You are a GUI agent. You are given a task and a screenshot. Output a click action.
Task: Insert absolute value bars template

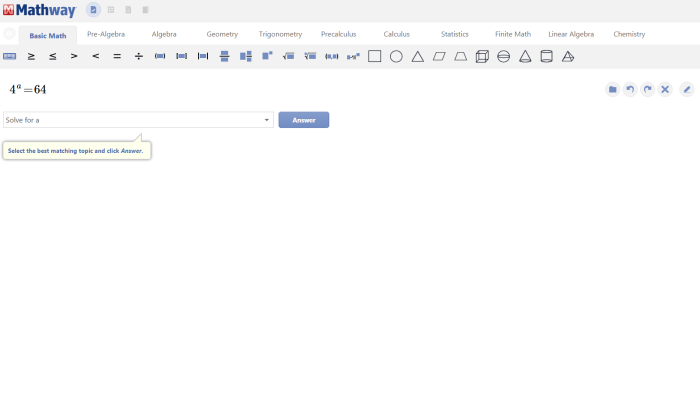click(203, 56)
